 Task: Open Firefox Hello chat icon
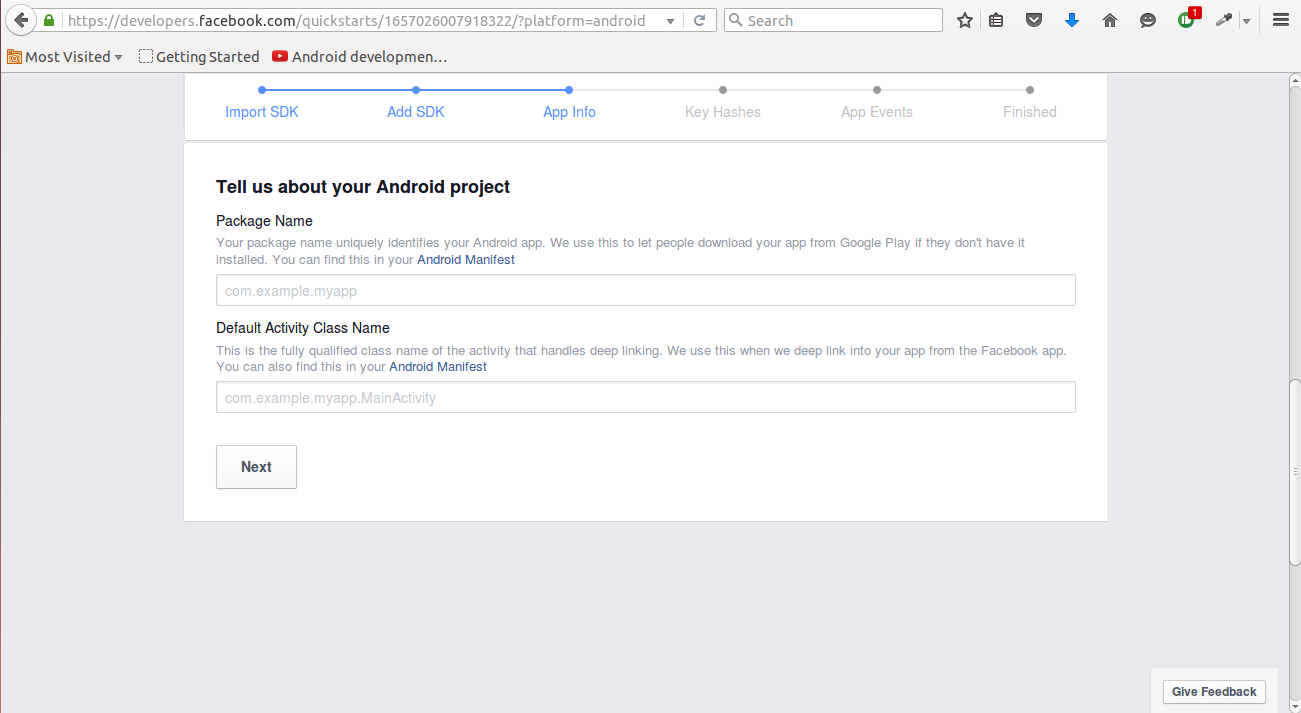tap(1147, 19)
